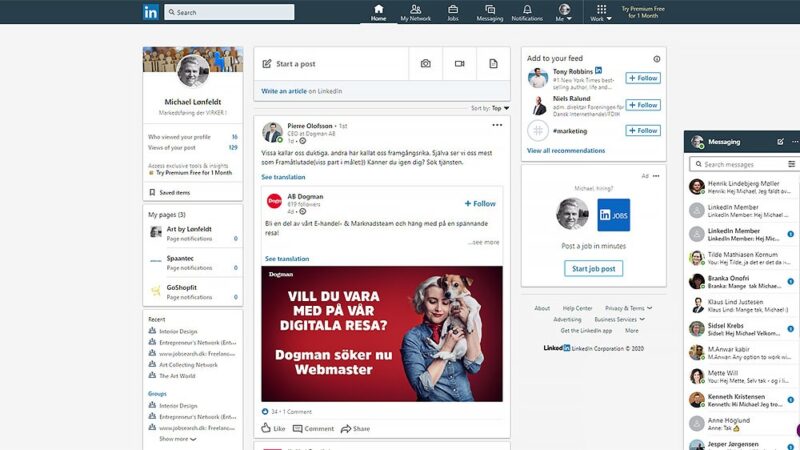Open Art Collecting Network in Recent list
The image size is (800, 450).
[x=188, y=365]
